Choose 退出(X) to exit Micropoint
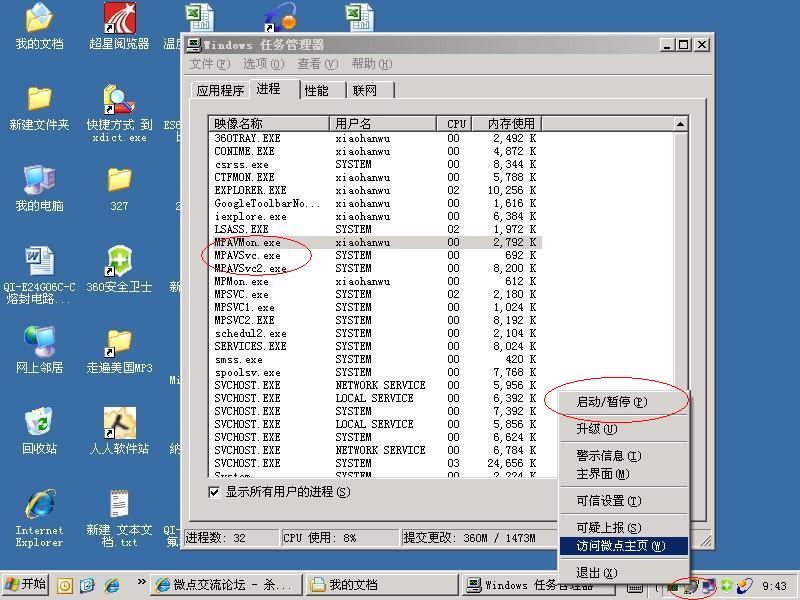Viewport: 800px width, 600px height. tap(623, 573)
